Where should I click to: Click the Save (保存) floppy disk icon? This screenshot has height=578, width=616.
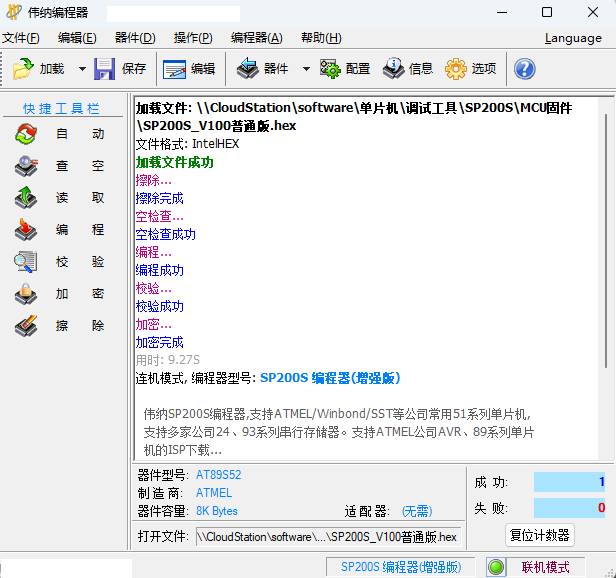coord(104,69)
